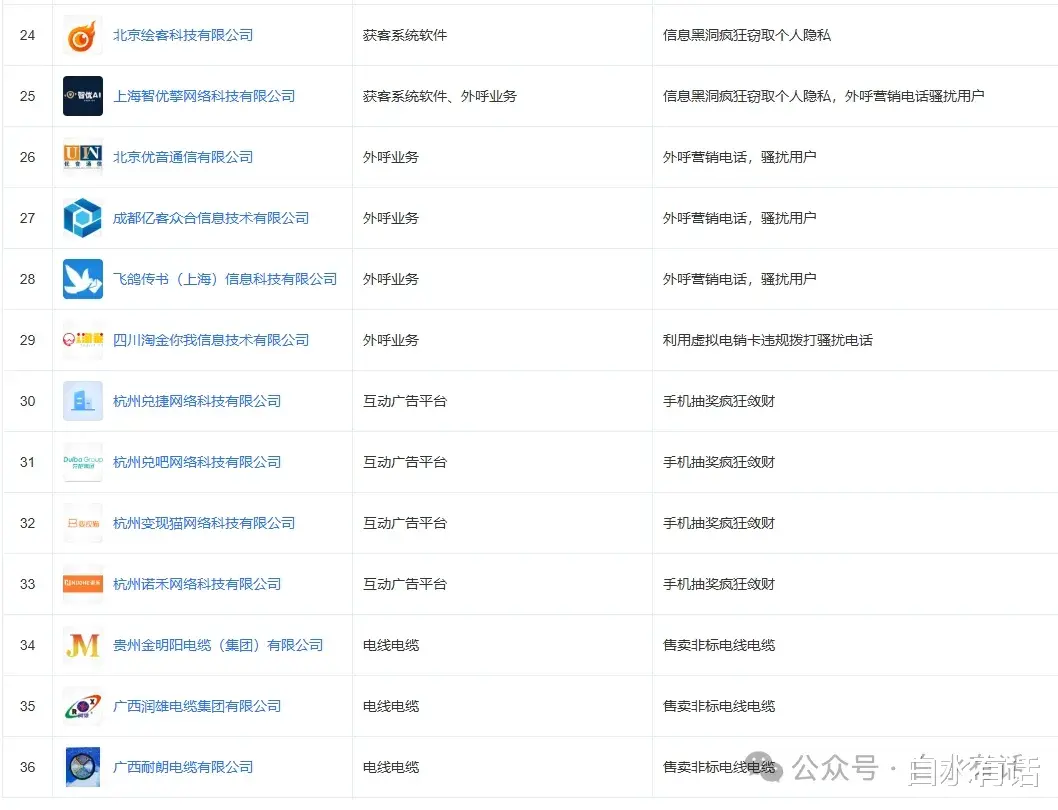Click 互动广告平台 in row 32
The height and width of the screenshot is (810, 1058).
(x=405, y=523)
